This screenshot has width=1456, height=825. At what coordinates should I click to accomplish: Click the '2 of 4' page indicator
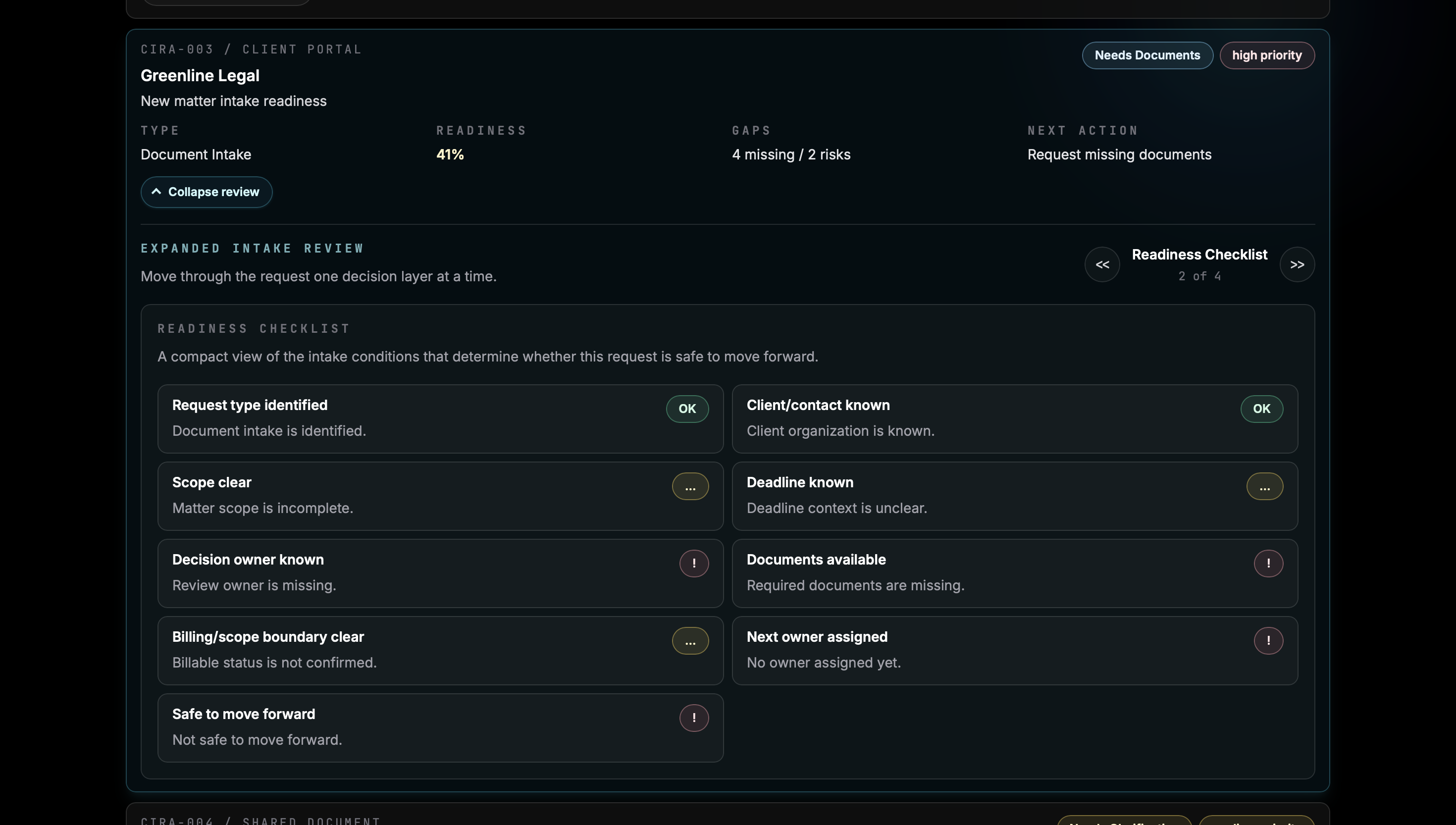(1199, 276)
